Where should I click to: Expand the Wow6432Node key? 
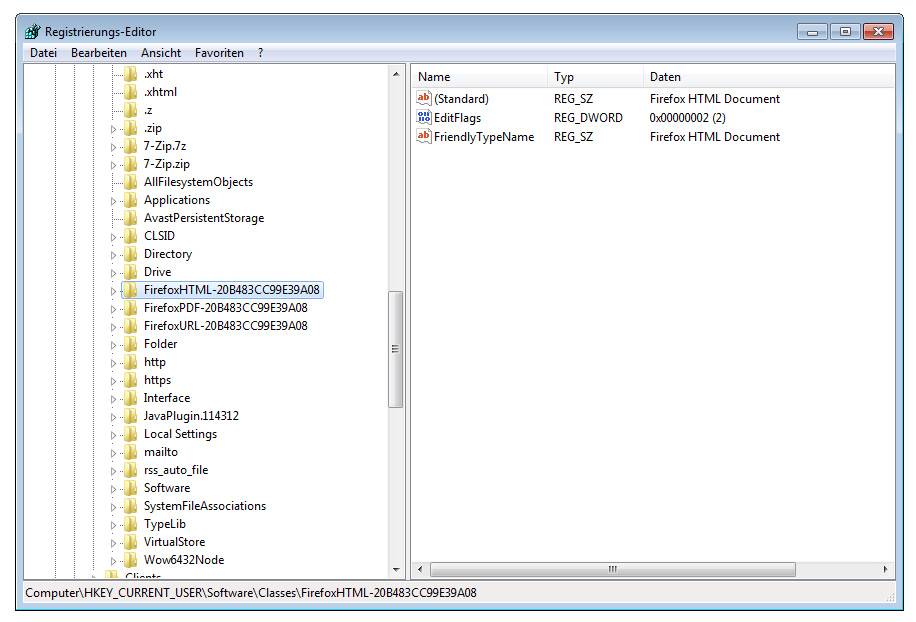(x=113, y=561)
